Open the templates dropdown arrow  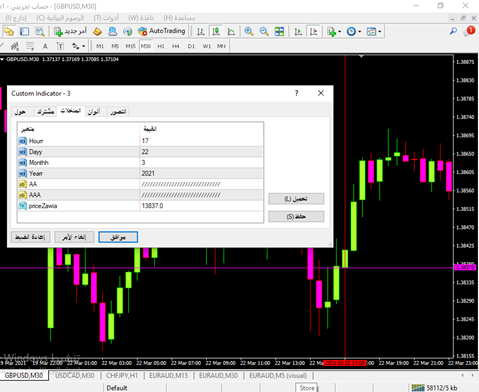tap(379, 32)
